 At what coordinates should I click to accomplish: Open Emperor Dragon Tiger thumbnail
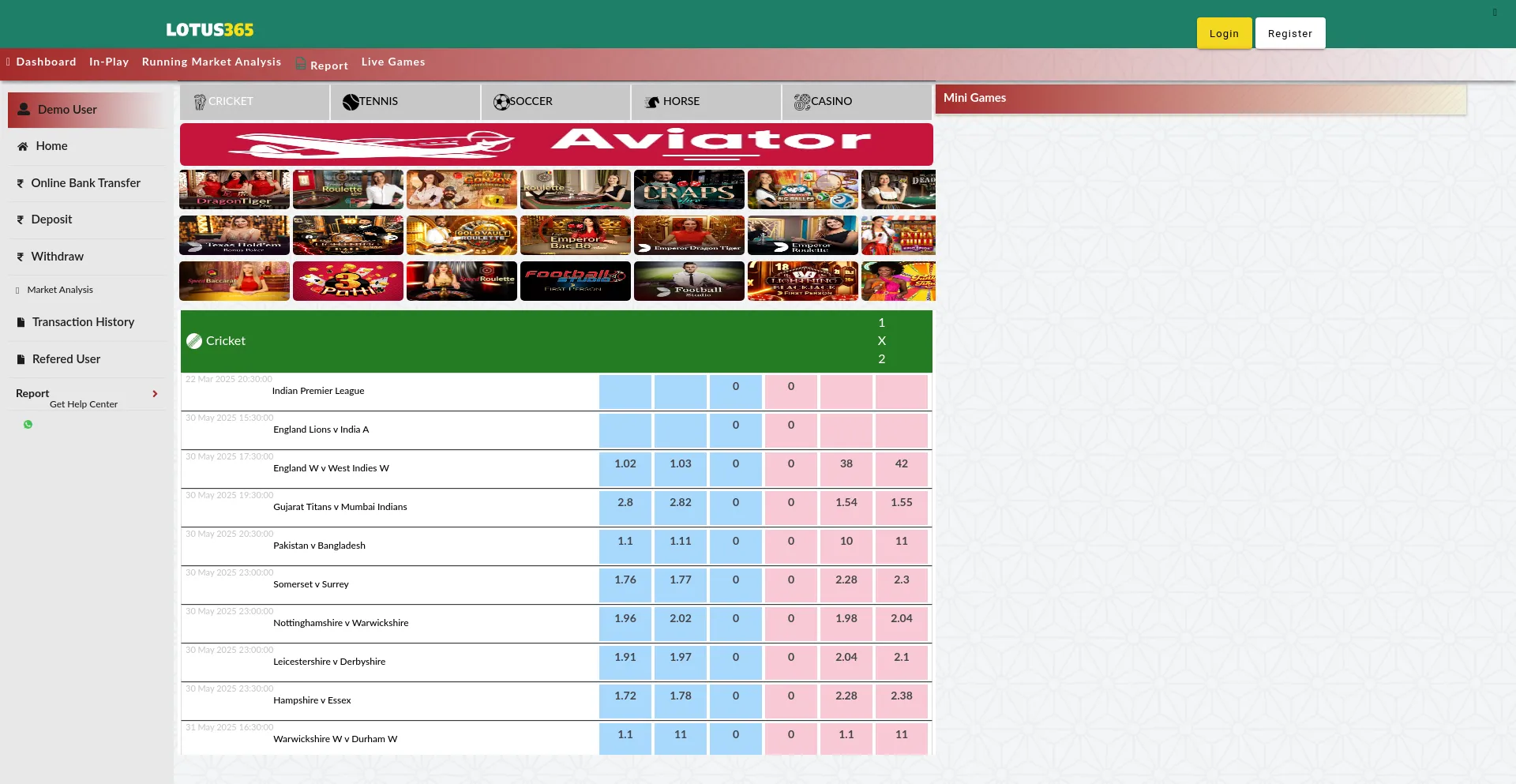[689, 235]
